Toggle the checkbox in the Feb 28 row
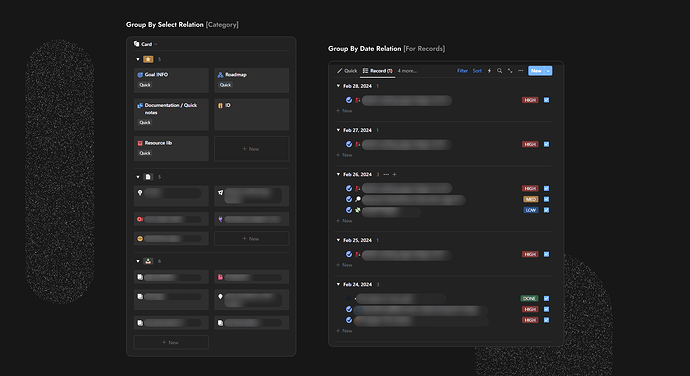Screen dimensions: 690x376 tap(547, 100)
